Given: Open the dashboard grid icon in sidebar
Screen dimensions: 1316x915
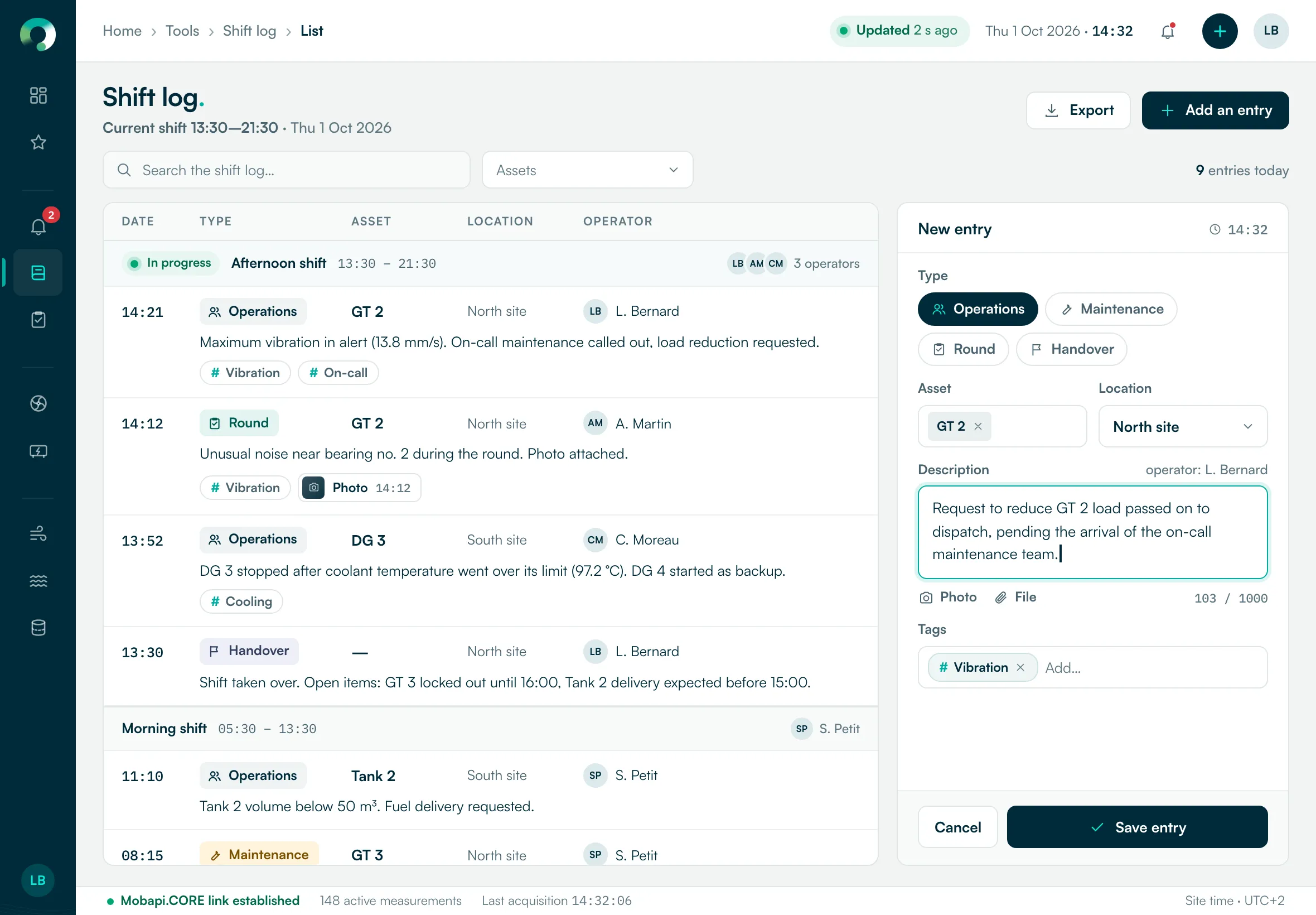Looking at the screenshot, I should point(38,95).
